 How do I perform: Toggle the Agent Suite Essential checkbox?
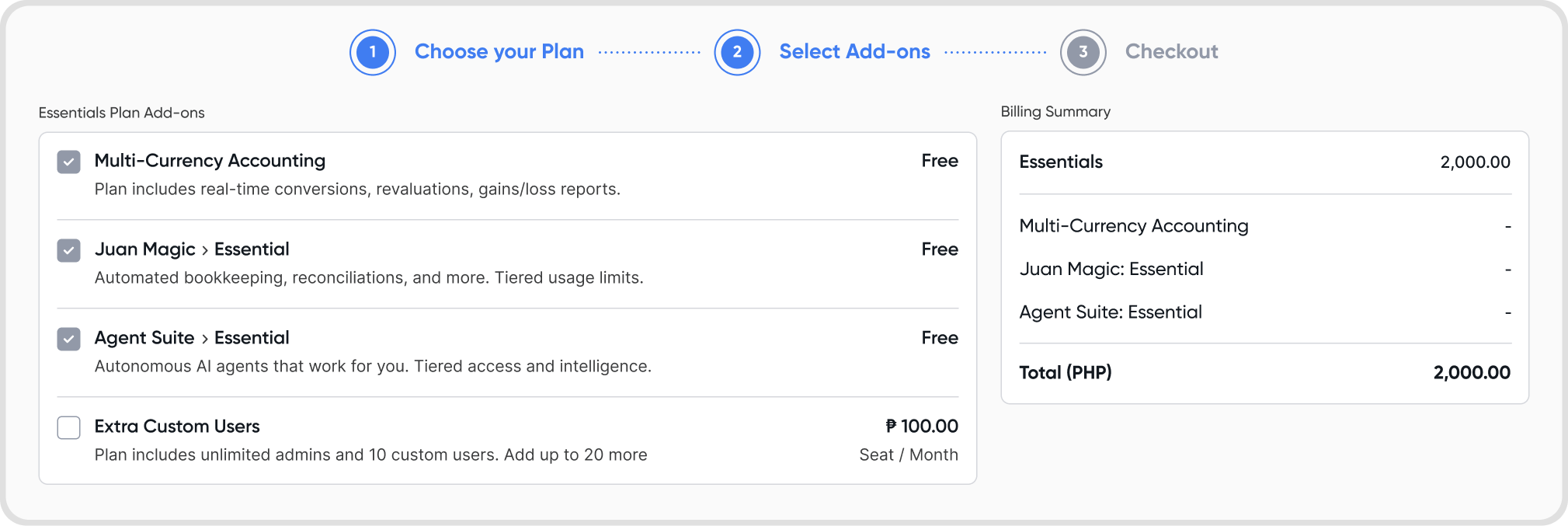[69, 339]
